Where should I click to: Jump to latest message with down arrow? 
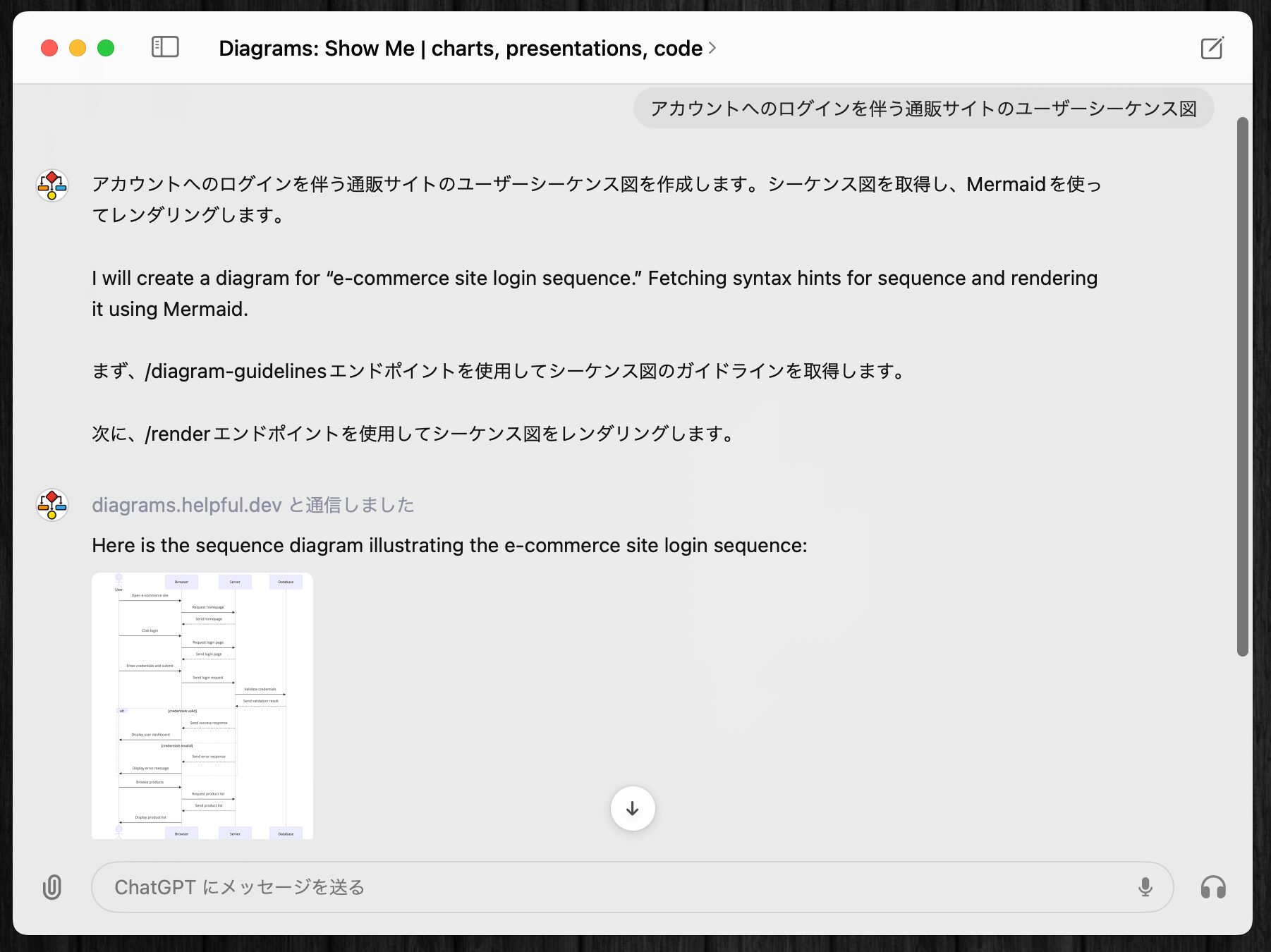click(632, 809)
